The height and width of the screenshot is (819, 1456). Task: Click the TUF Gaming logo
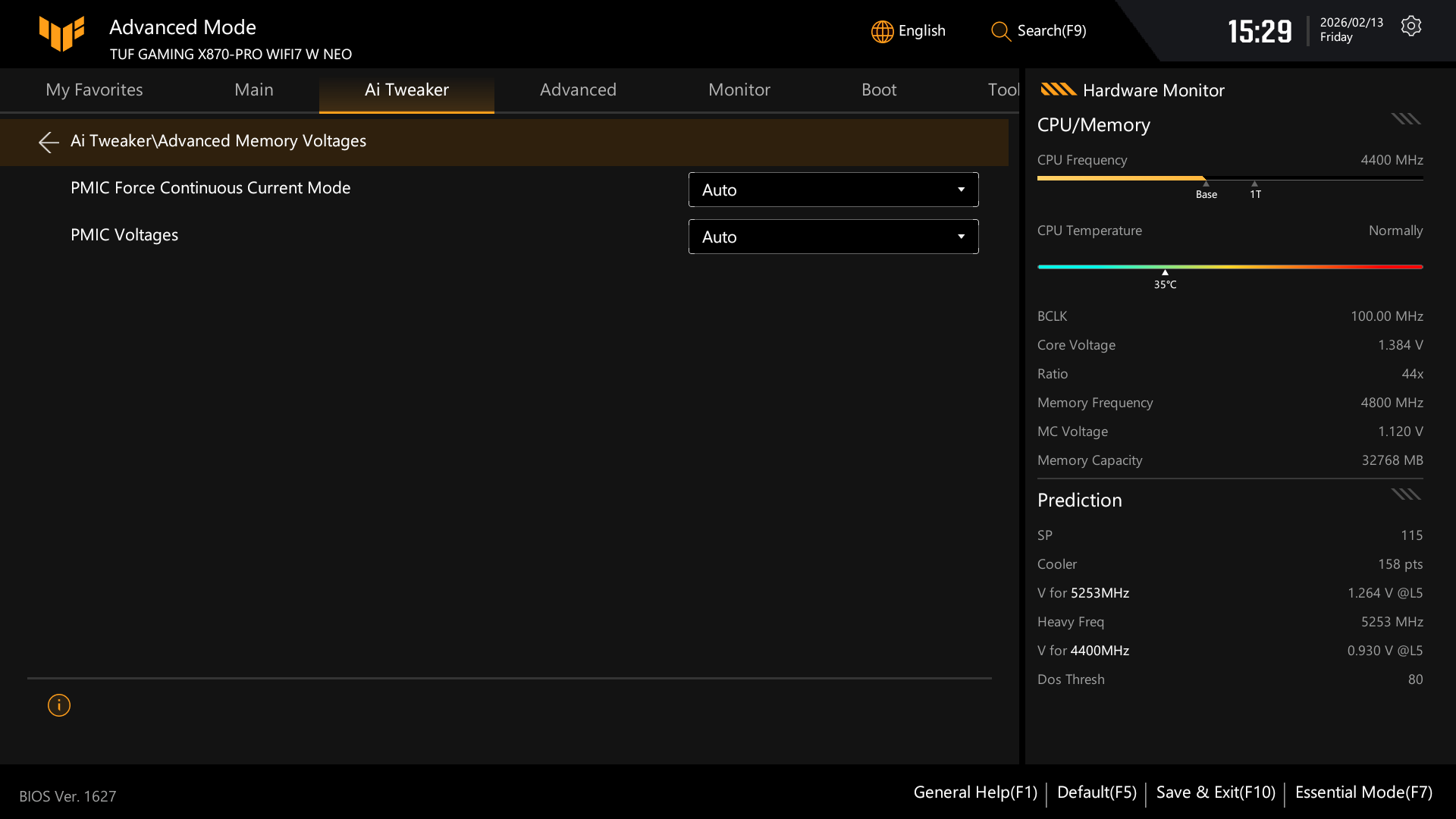pos(61,33)
